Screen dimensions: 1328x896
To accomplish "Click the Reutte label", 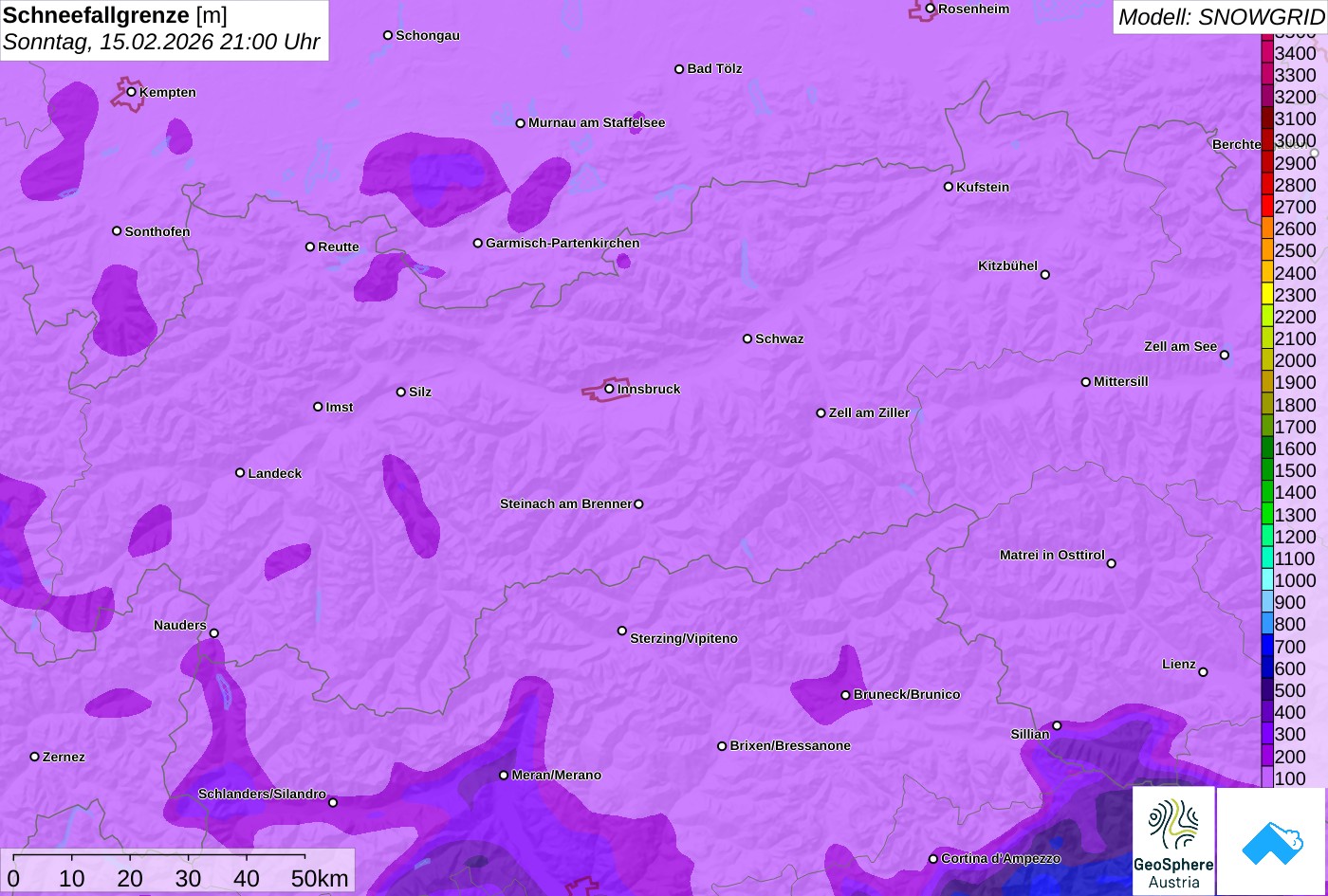I will (339, 247).
